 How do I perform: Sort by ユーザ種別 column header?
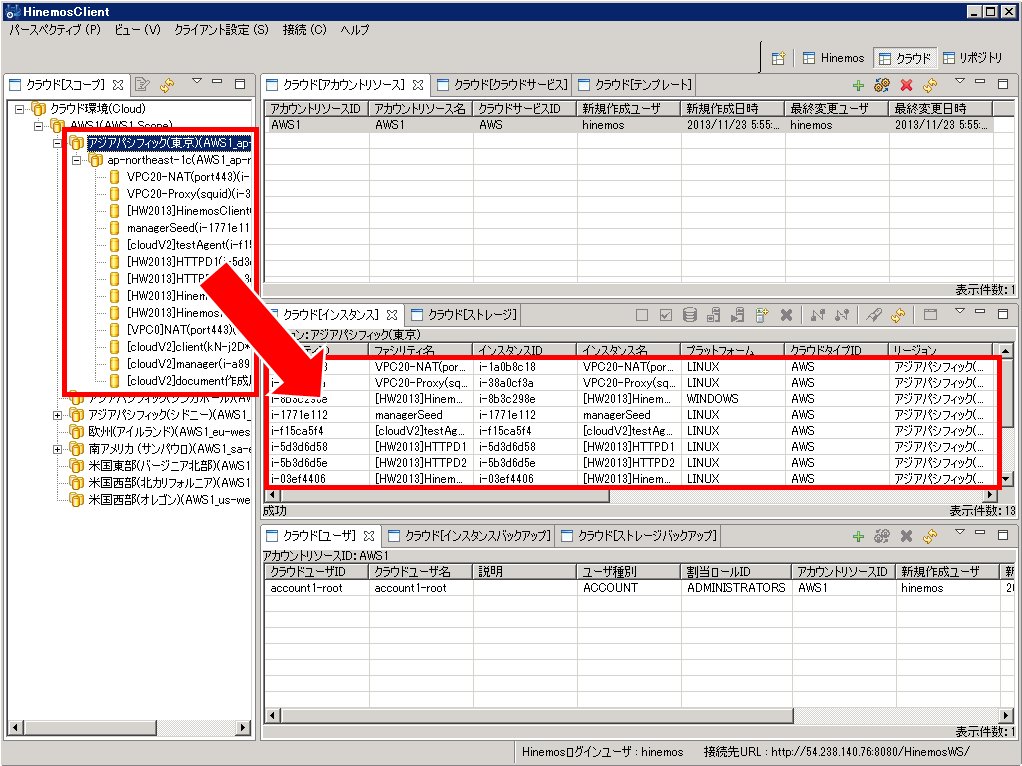pyautogui.click(x=629, y=572)
